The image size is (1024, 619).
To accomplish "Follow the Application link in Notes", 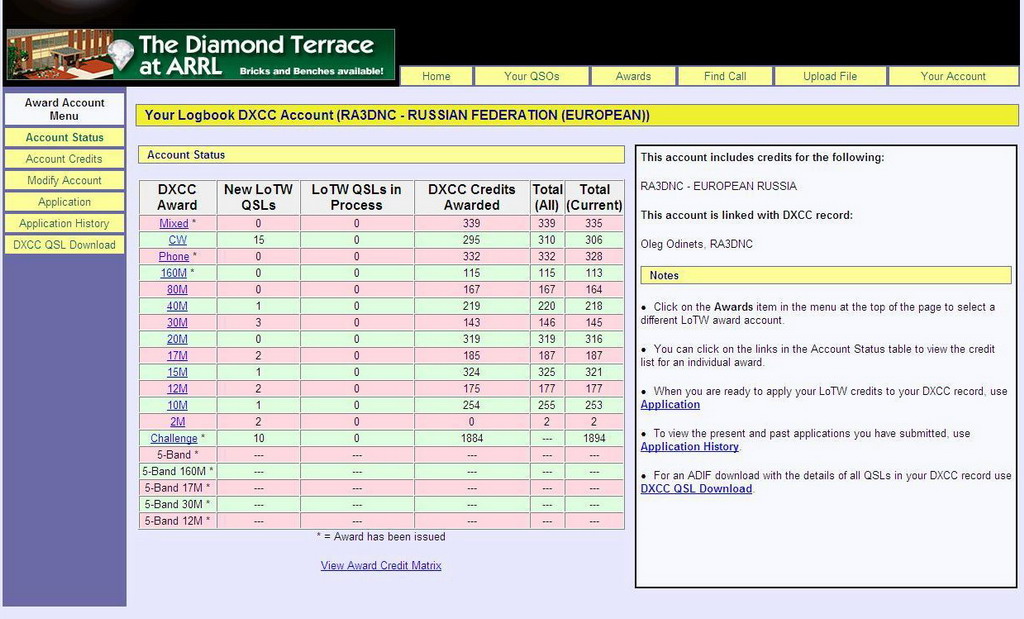I will (670, 404).
